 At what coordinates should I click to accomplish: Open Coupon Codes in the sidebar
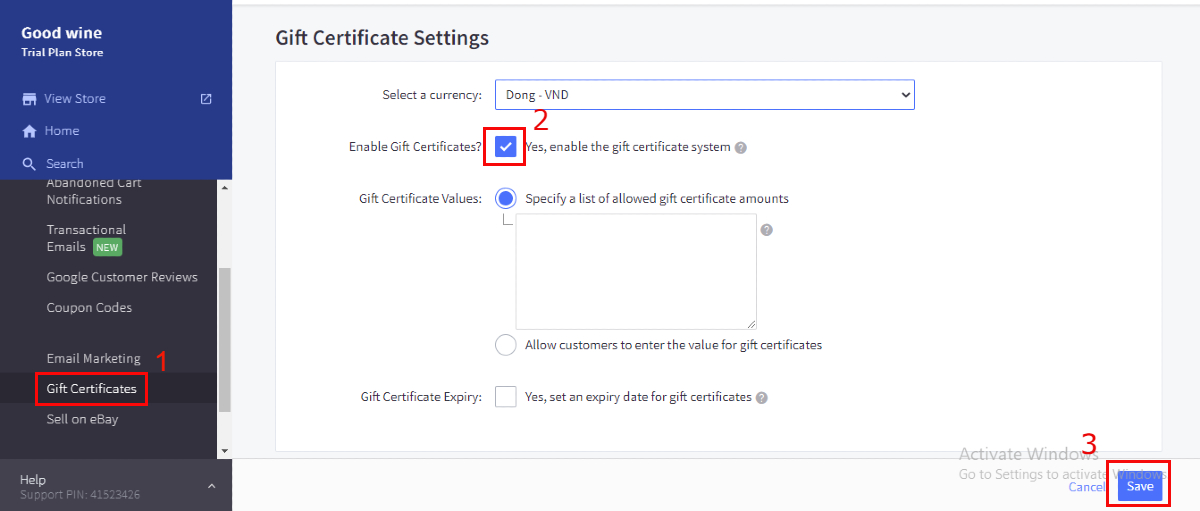coord(89,308)
